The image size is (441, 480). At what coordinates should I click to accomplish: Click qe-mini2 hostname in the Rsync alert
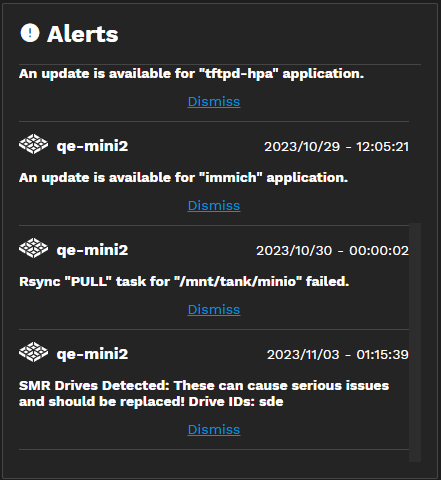point(92,250)
